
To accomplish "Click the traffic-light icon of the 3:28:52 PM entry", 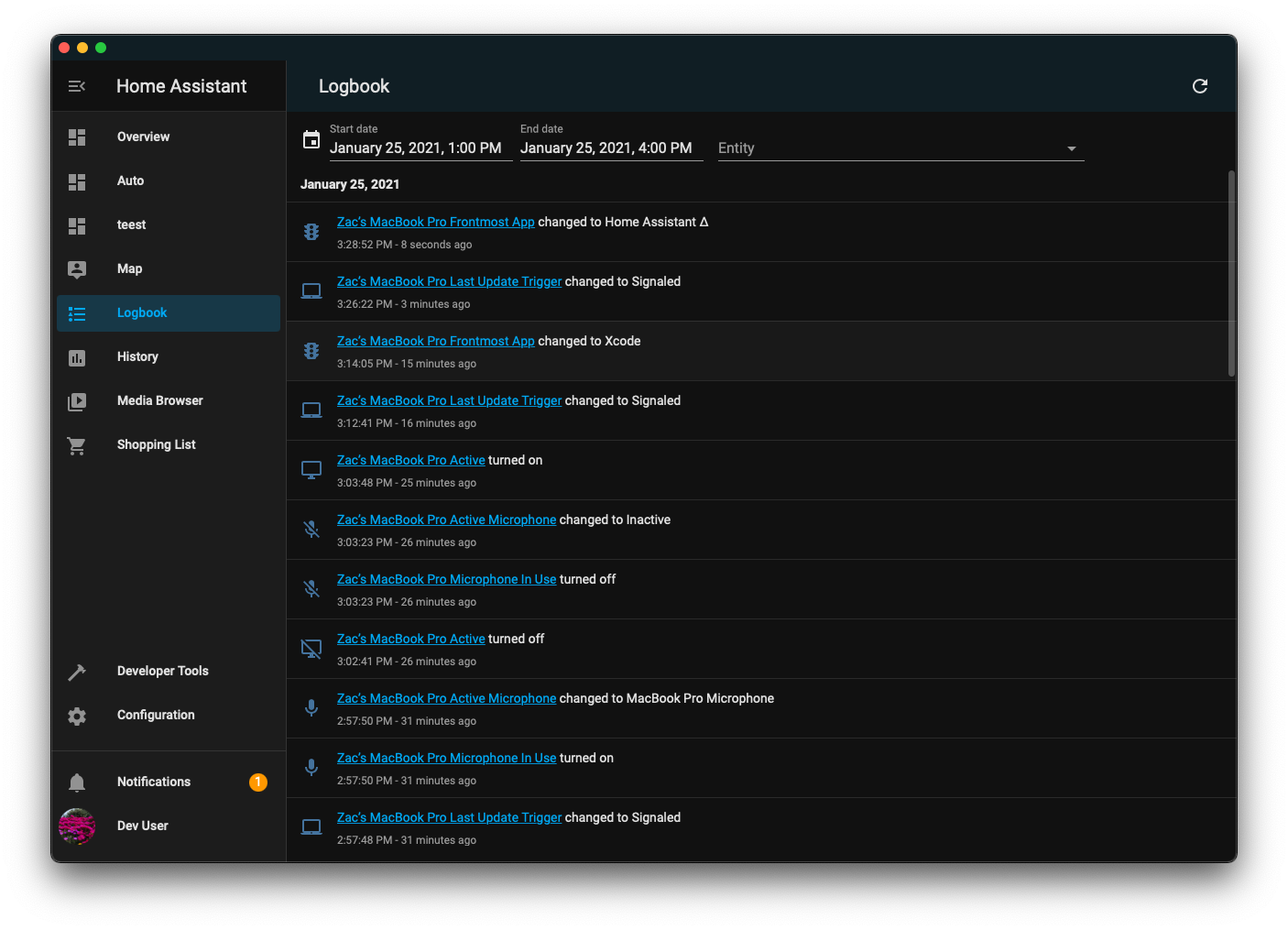I will tap(311, 232).
